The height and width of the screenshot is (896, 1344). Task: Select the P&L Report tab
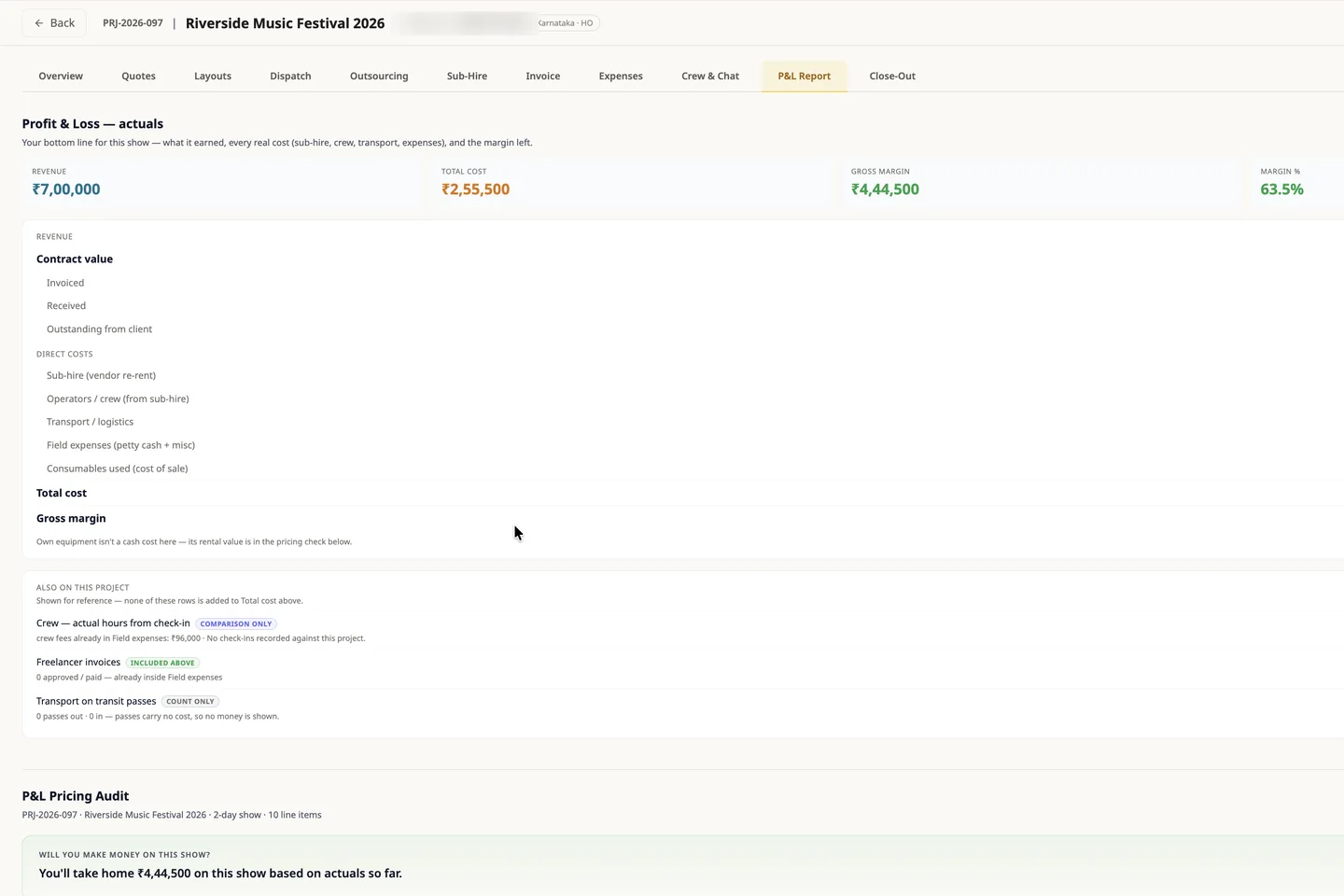pyautogui.click(x=804, y=77)
